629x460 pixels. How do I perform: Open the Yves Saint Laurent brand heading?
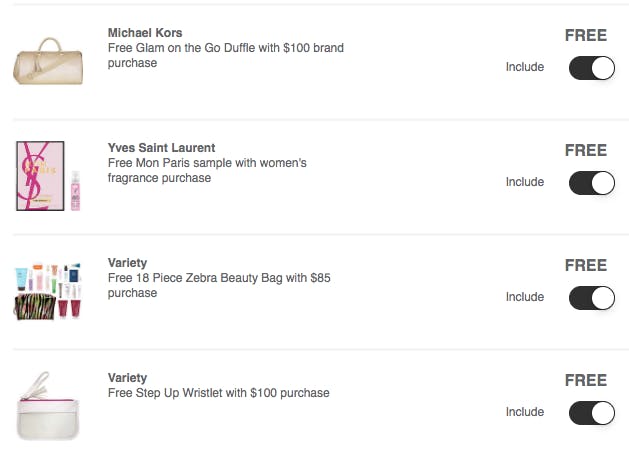[161, 148]
